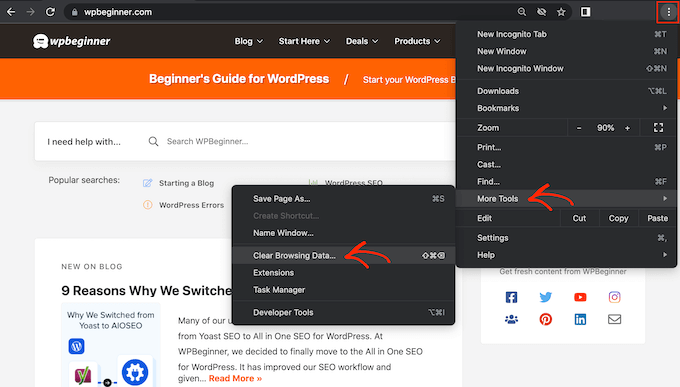
Task: Click the three-dot Chrome menu button
Action: 669,12
